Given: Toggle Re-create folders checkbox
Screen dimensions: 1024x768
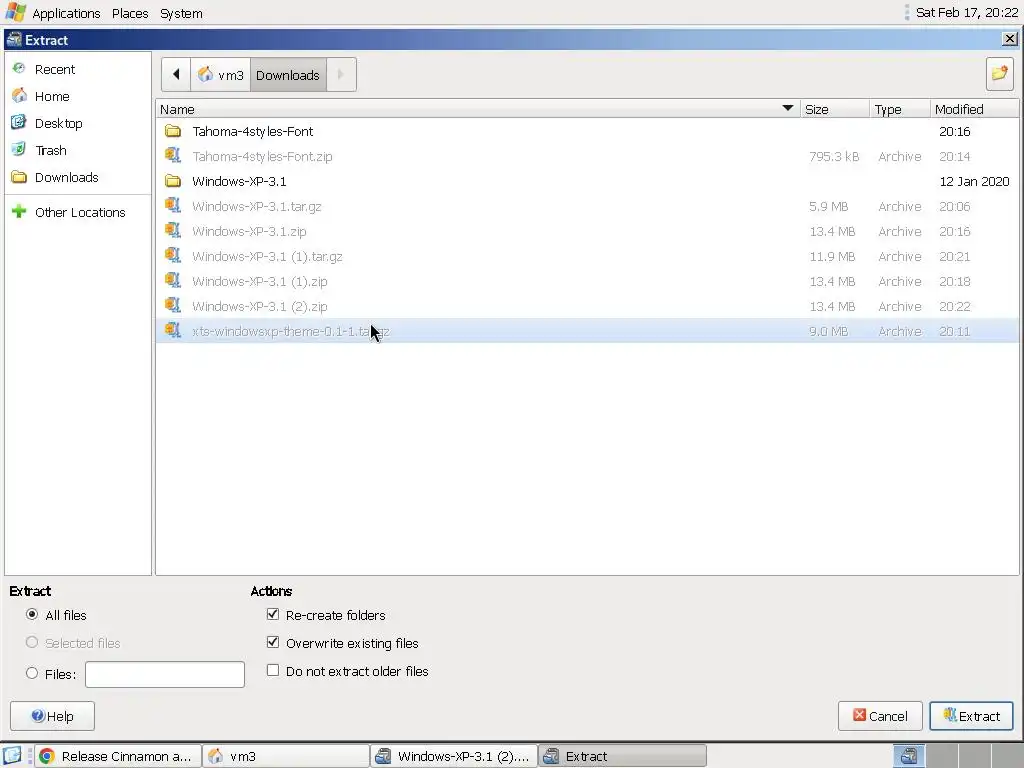Looking at the screenshot, I should tap(273, 615).
